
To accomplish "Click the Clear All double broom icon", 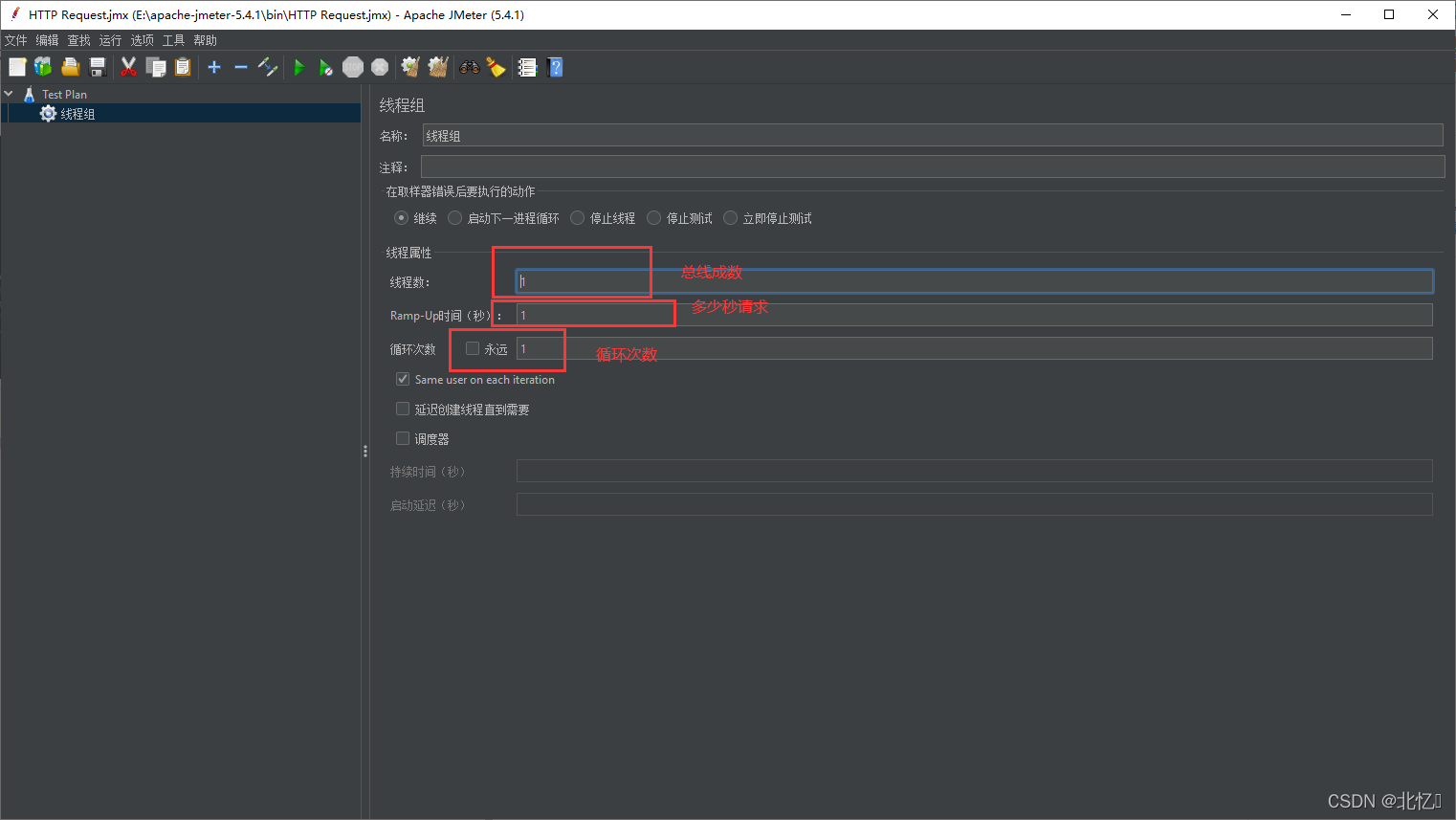I will 438,67.
